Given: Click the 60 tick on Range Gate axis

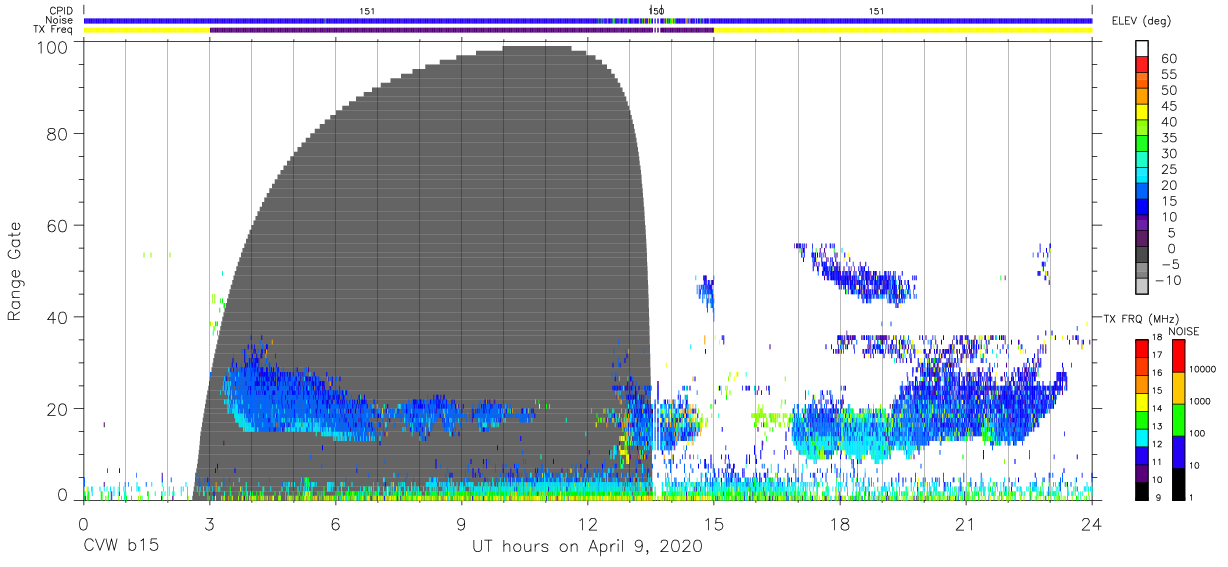Looking at the screenshot, I should (x=58, y=225).
